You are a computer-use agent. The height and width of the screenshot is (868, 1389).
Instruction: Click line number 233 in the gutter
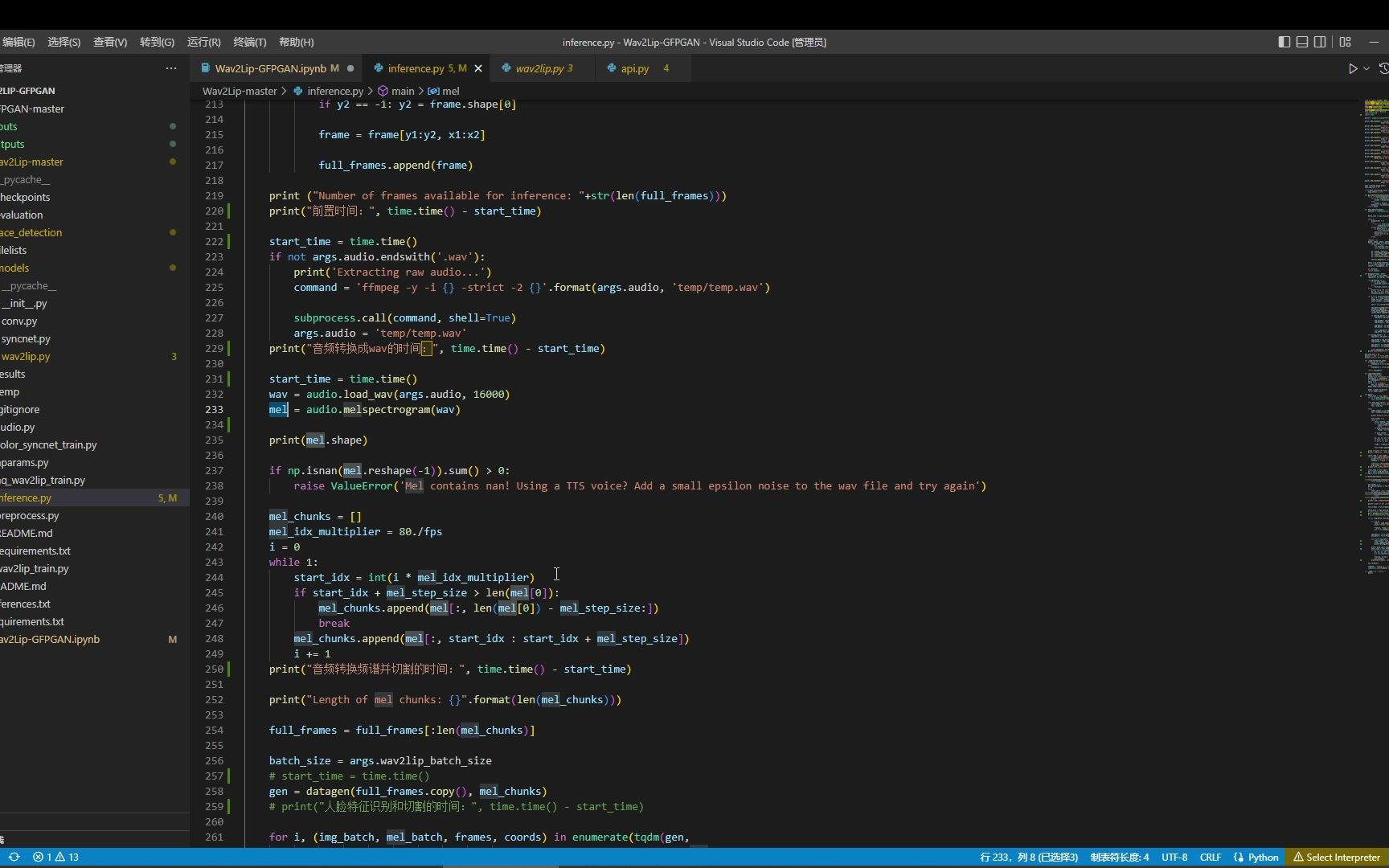pos(214,409)
